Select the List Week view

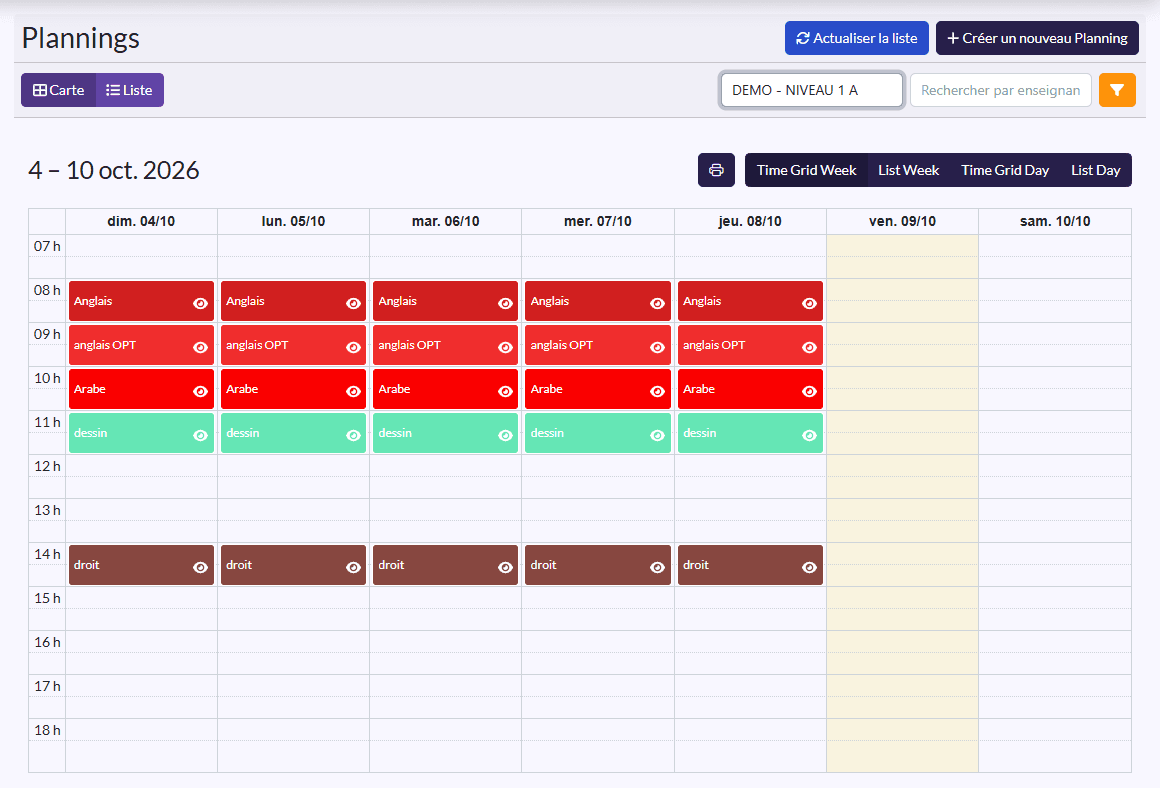coord(908,170)
